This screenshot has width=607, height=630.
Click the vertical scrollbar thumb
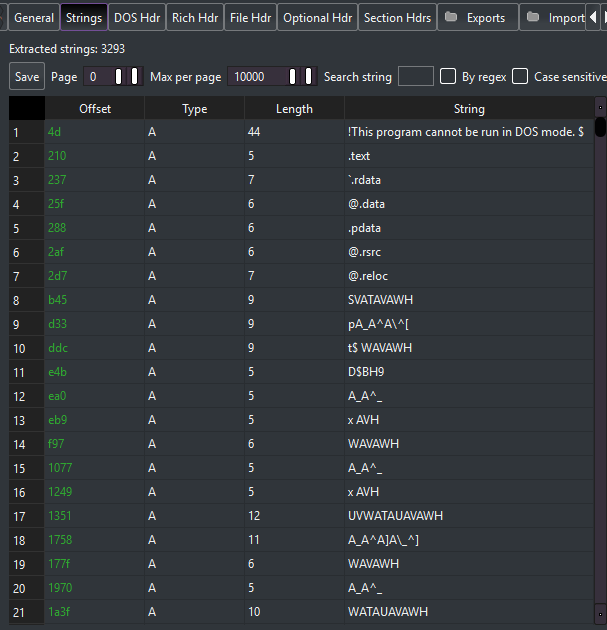tap(600, 127)
